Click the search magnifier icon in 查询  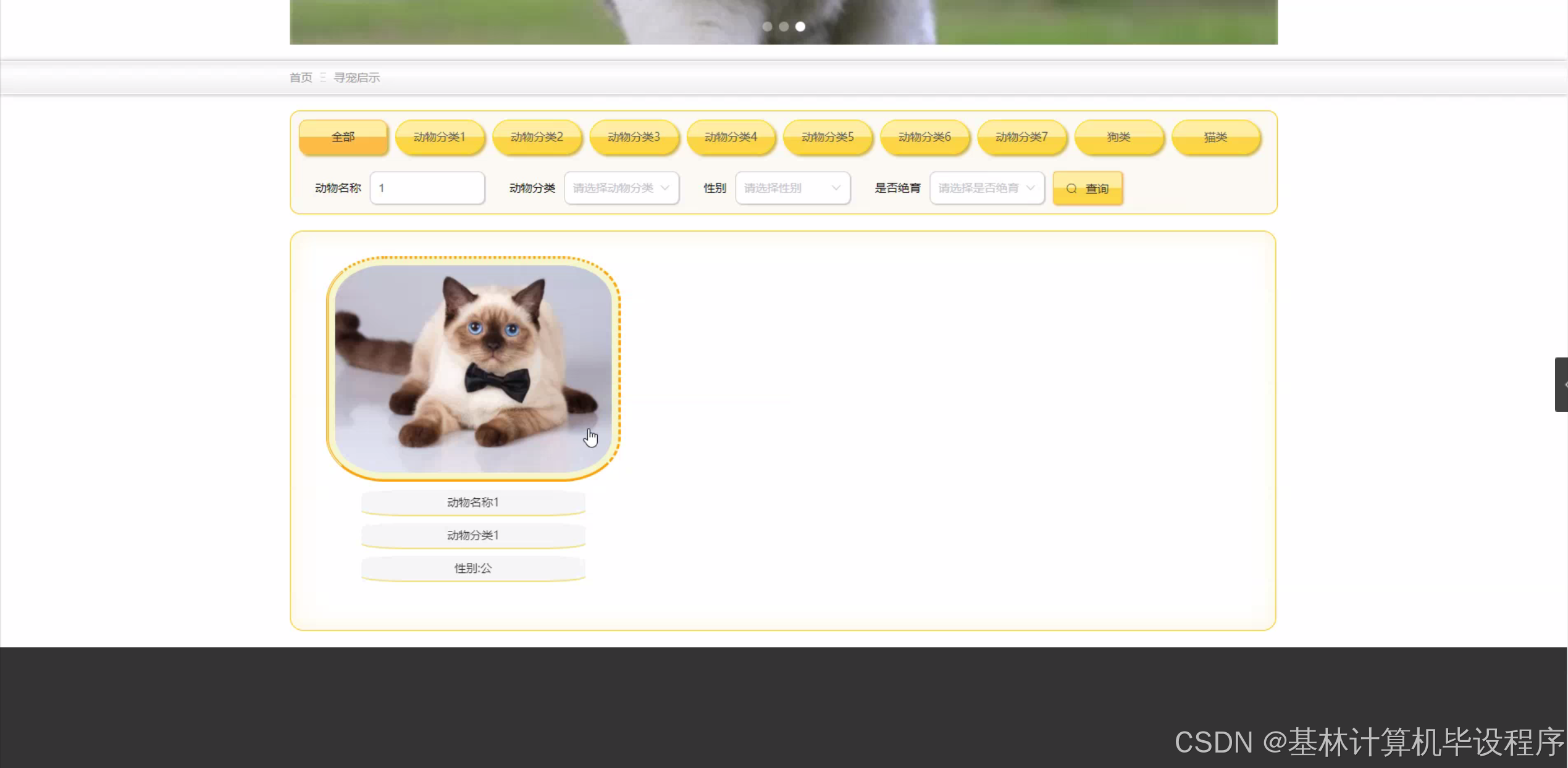tap(1071, 188)
